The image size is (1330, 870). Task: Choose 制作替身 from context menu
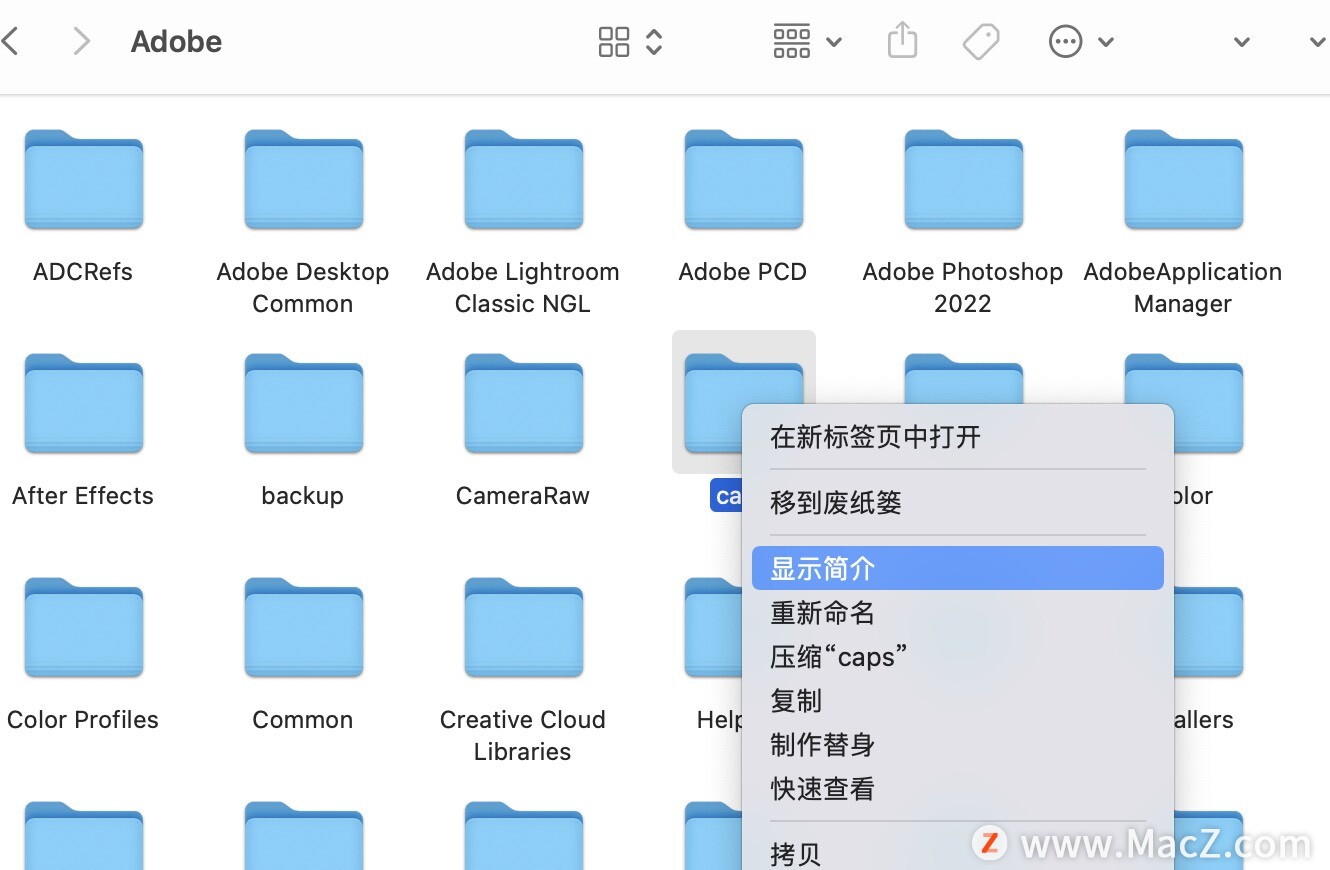[957, 744]
